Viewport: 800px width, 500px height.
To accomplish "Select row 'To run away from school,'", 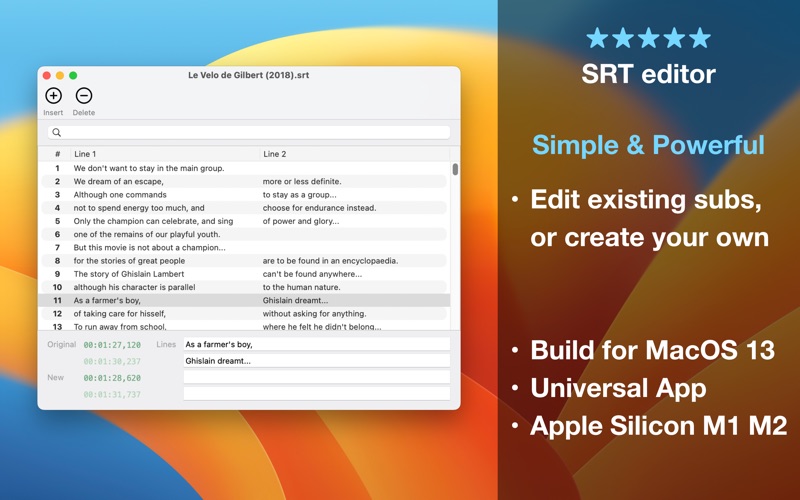I will pyautogui.click(x=244, y=327).
